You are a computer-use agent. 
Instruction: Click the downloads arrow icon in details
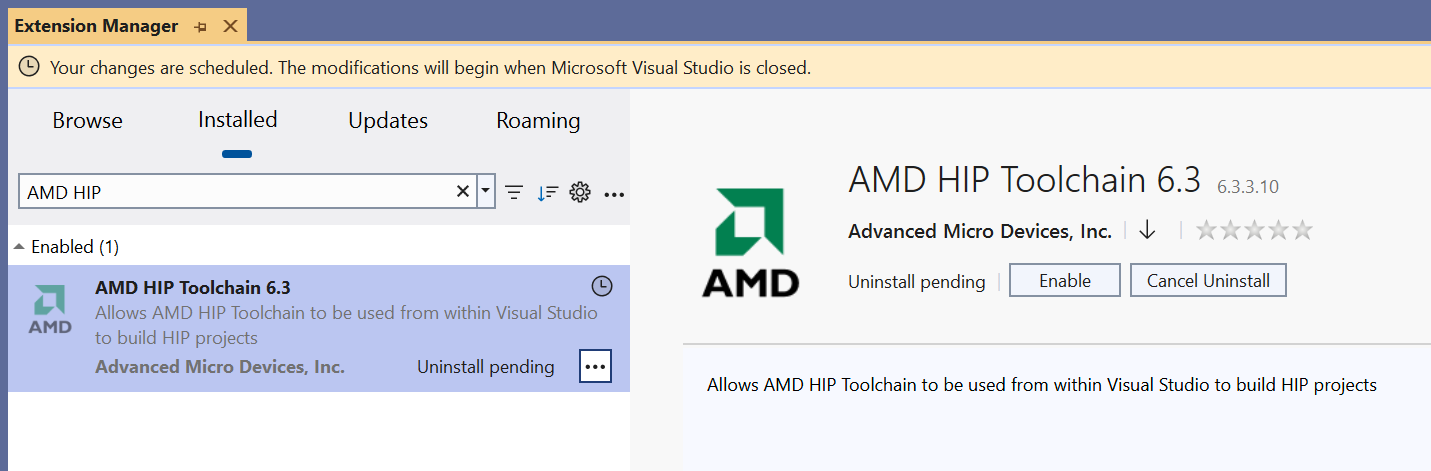coord(1147,231)
